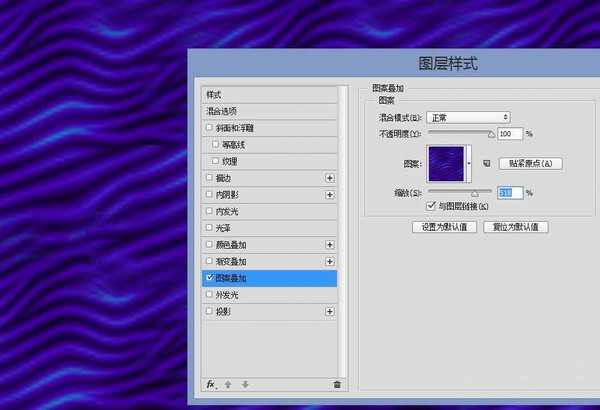Click the 不透明度 opacity slider handle
The height and width of the screenshot is (410, 600).
coord(491,133)
